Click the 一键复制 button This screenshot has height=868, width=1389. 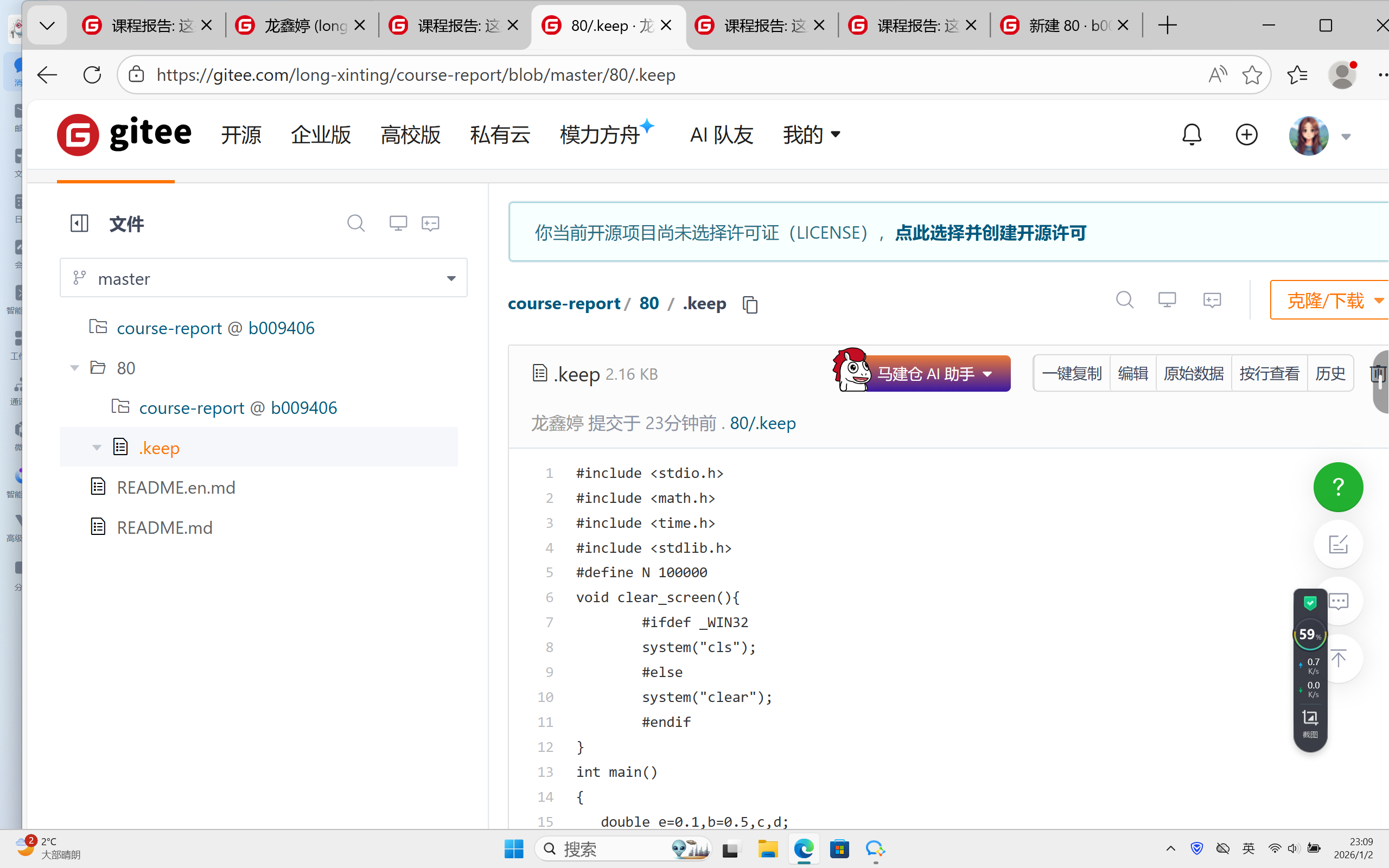[1071, 374]
